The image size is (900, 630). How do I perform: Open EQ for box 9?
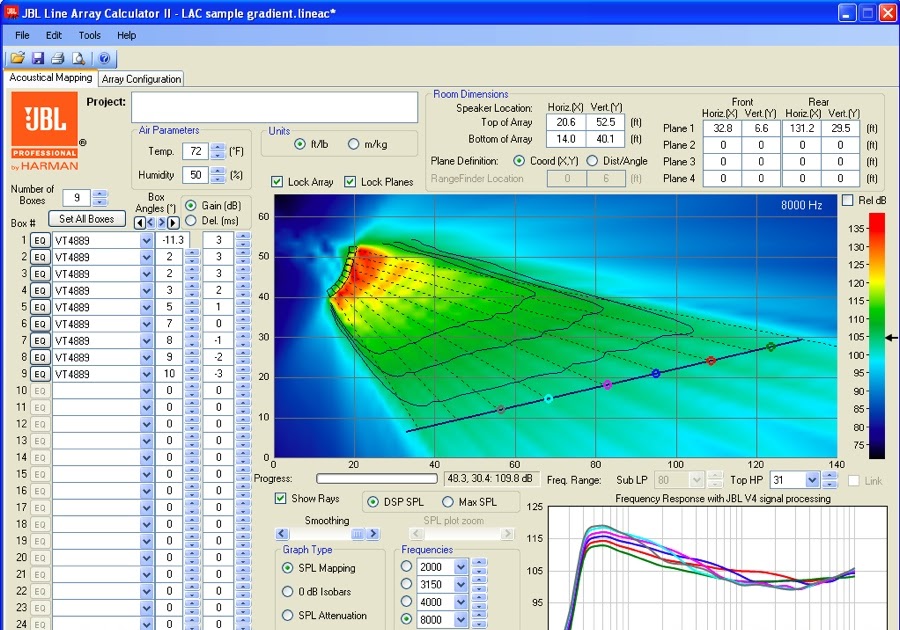click(40, 374)
